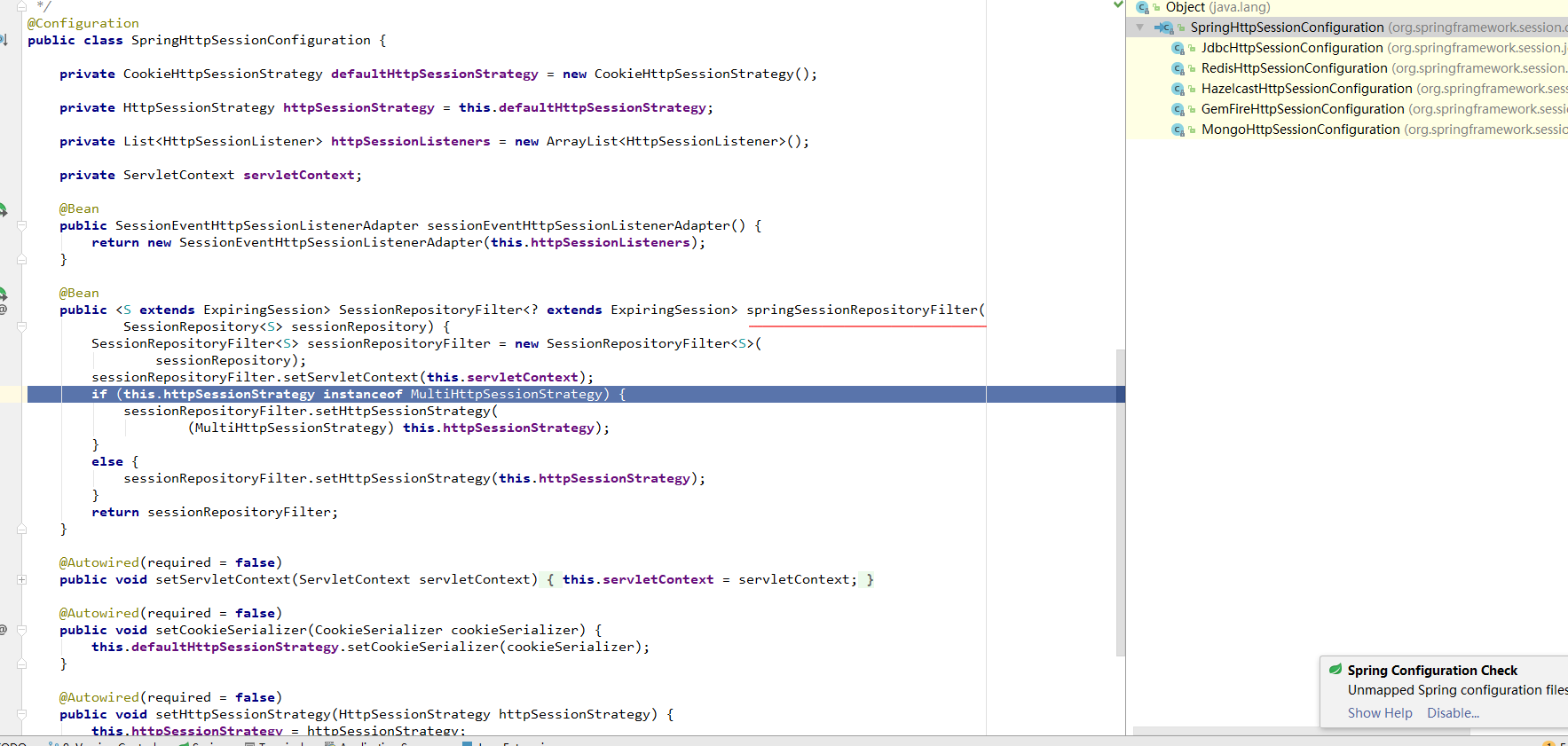
Task: Select SpringHttpSessionConfiguration row in hierarchy
Action: click(1346, 27)
